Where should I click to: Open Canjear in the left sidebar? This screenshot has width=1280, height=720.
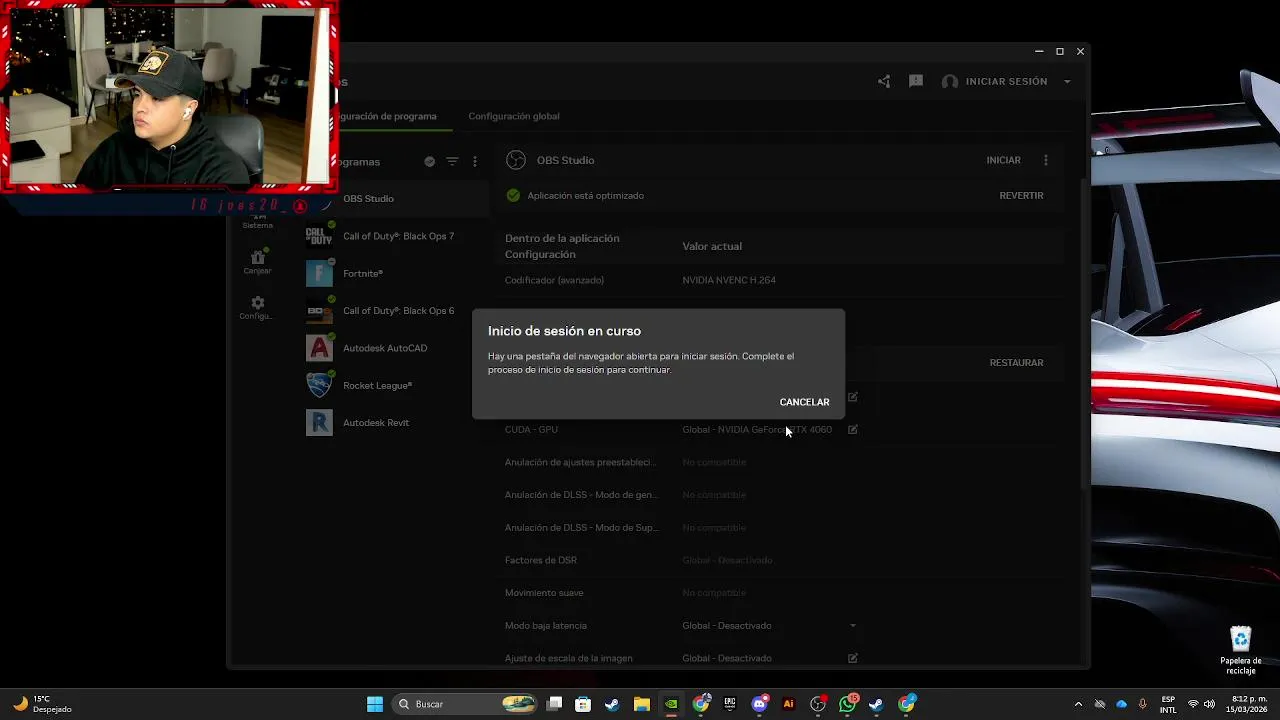257,262
